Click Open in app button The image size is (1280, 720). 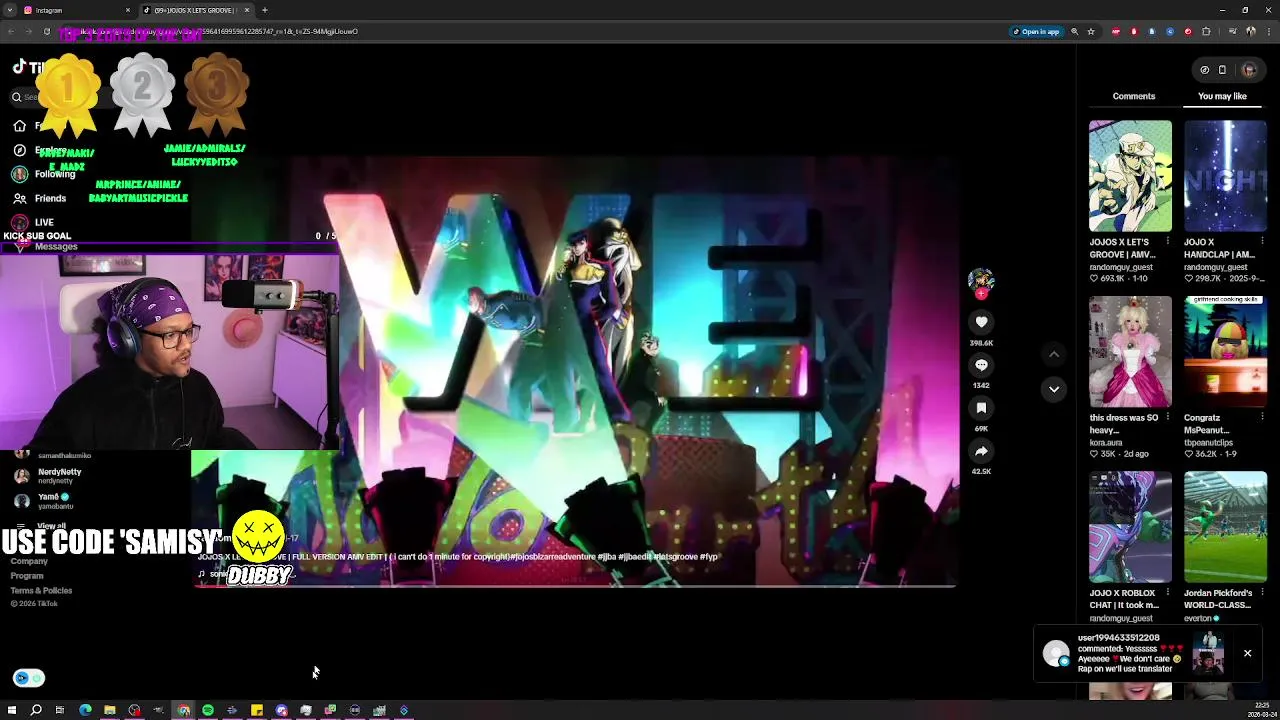coord(1036,31)
